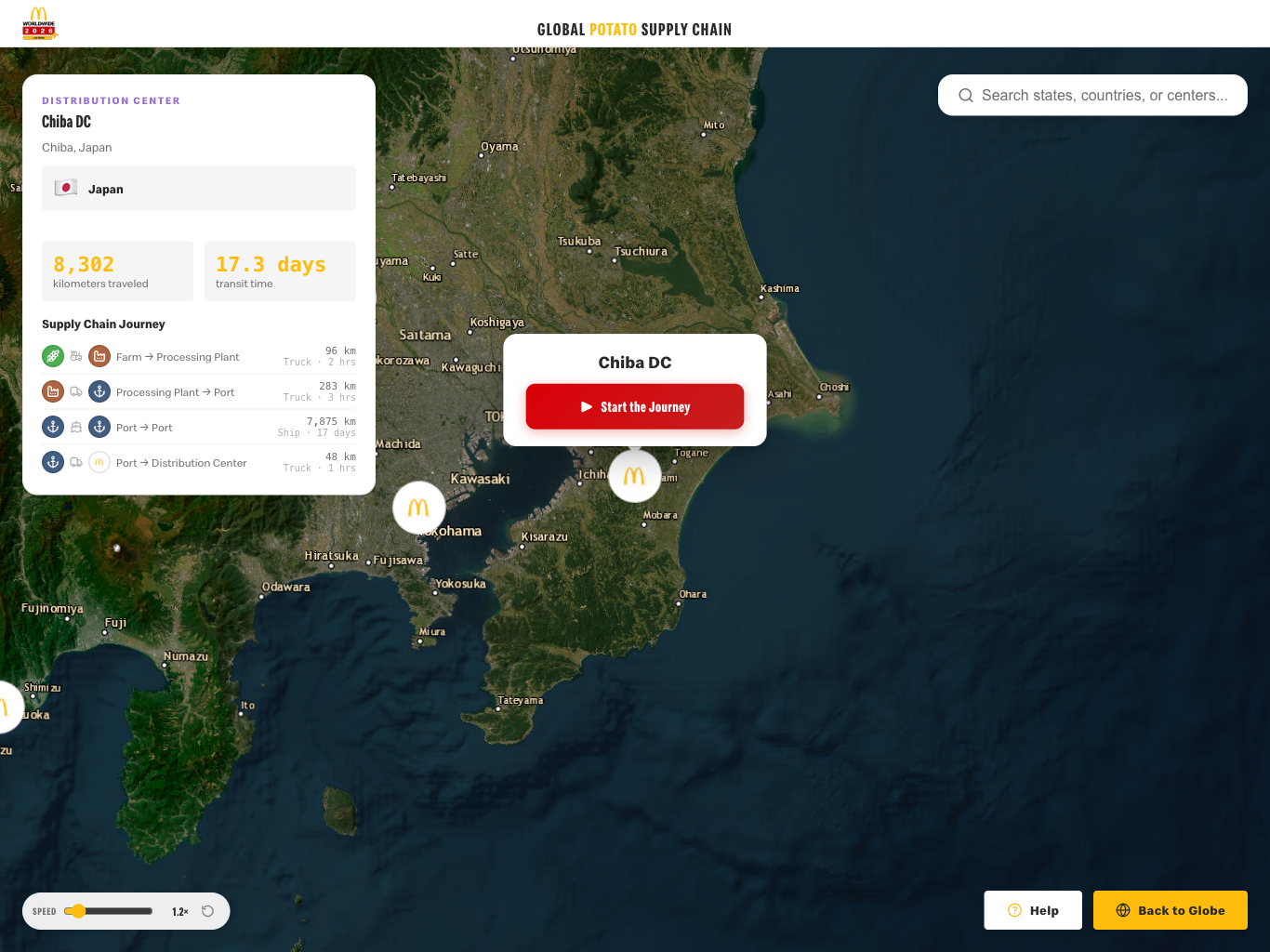Click the Japan flag icon
Screen dimensions: 1270x952
pos(66,188)
